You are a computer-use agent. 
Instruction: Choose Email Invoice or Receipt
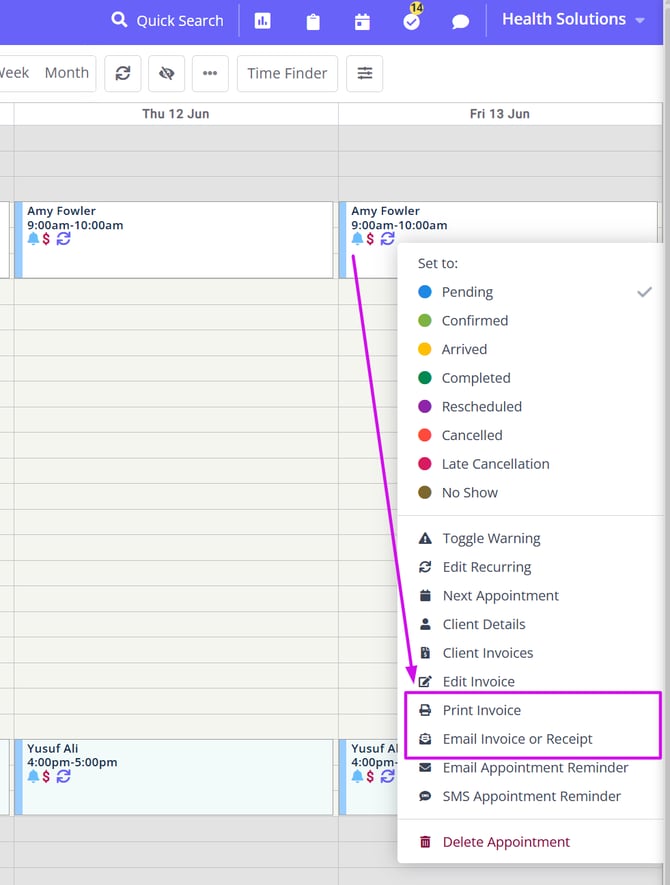[517, 739]
